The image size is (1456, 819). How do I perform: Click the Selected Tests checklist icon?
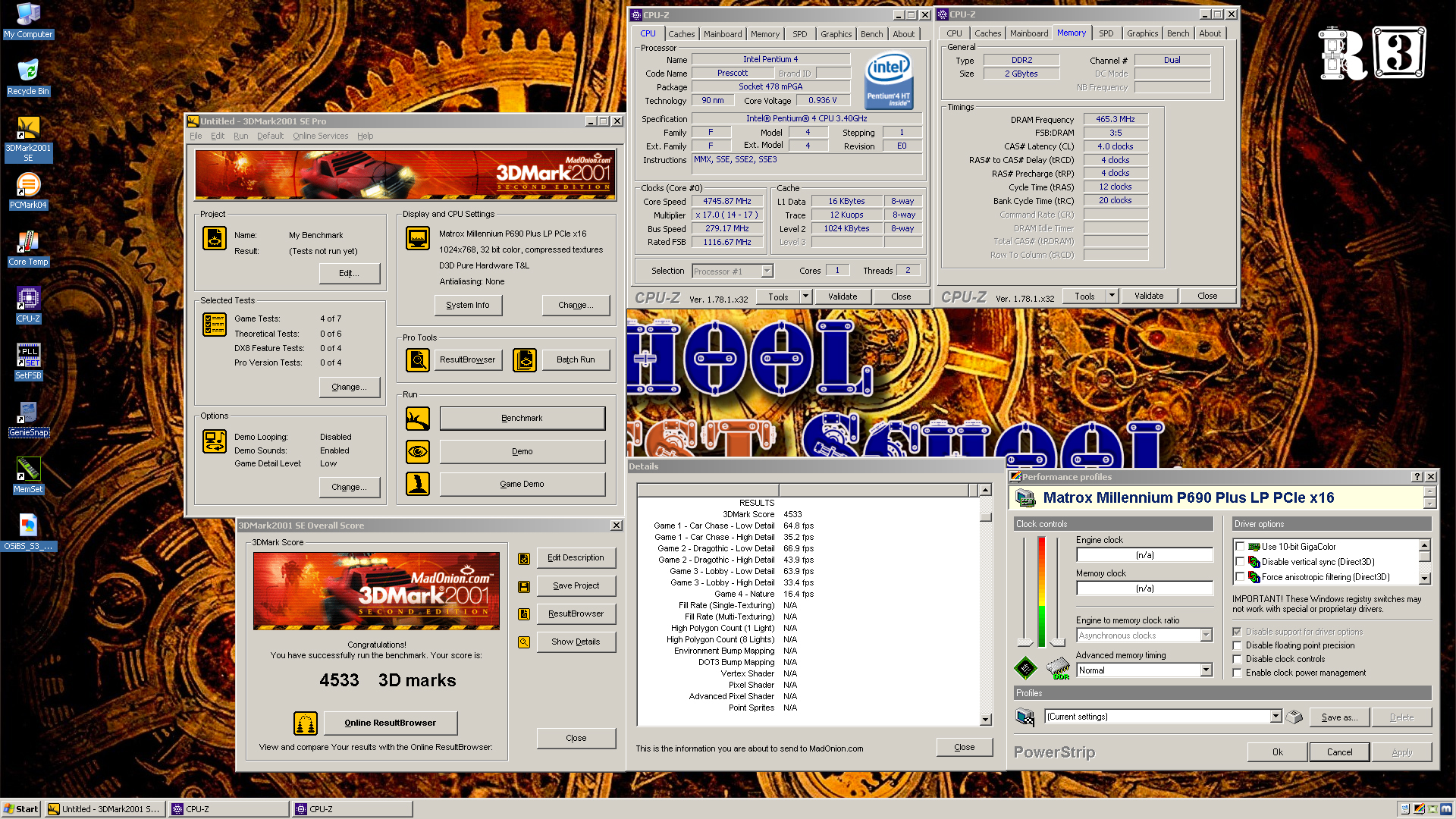pyautogui.click(x=215, y=325)
